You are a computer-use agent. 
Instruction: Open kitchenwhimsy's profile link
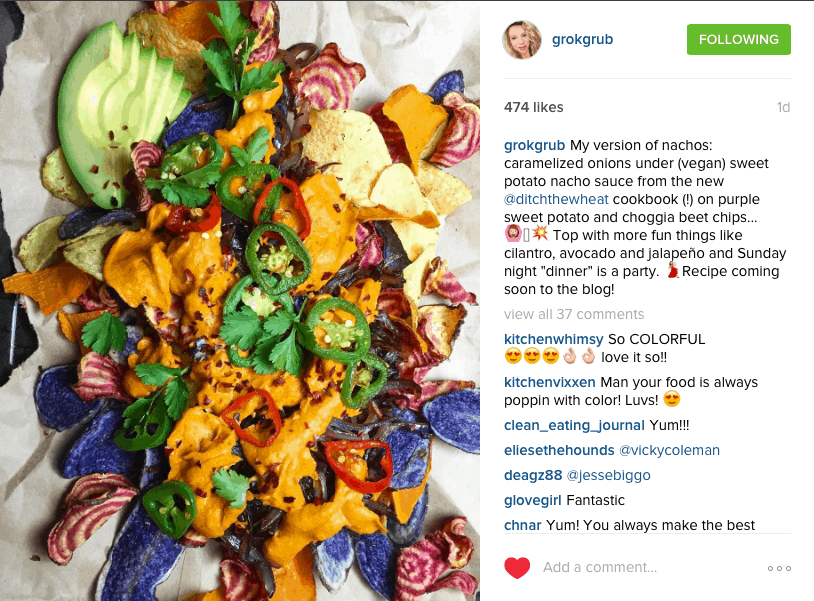pyautogui.click(x=553, y=339)
